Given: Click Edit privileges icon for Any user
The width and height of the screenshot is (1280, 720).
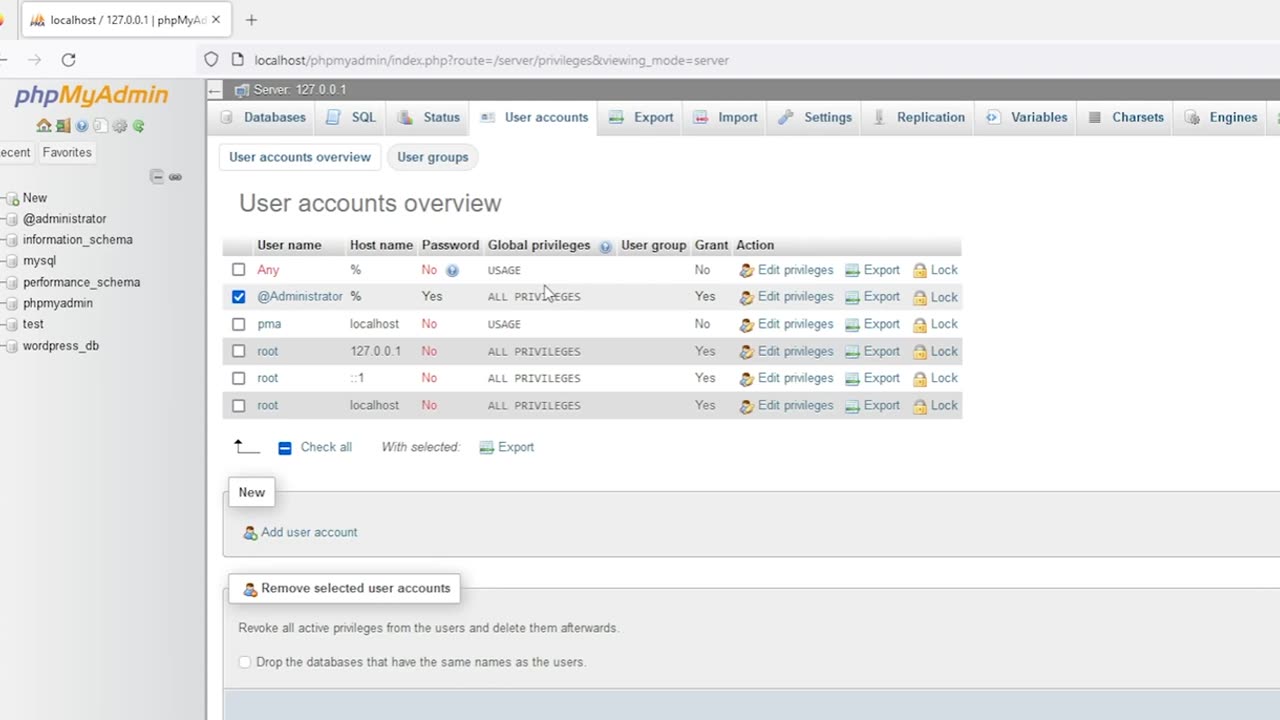Looking at the screenshot, I should (746, 270).
